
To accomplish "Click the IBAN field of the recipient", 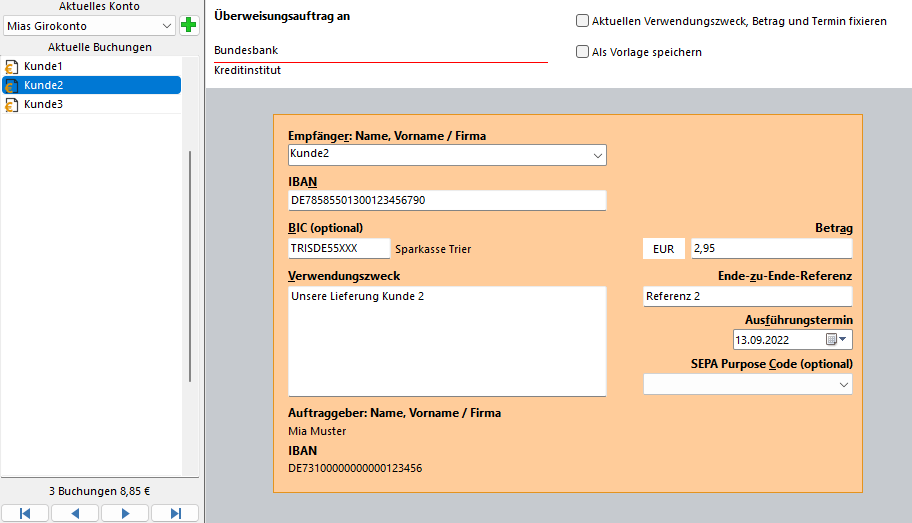I will 447,200.
